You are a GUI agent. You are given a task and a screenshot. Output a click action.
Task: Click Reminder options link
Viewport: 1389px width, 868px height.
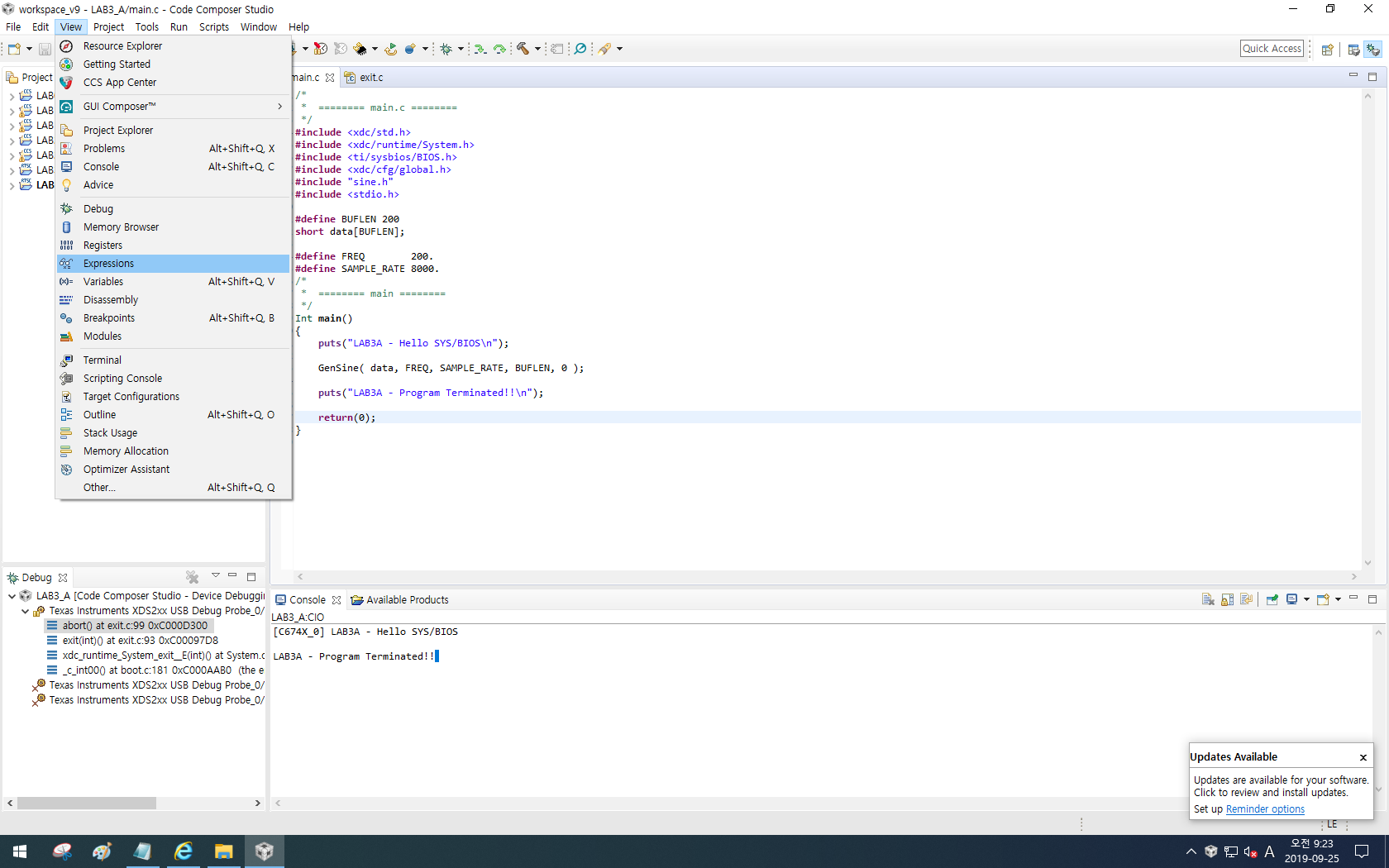(x=1265, y=809)
